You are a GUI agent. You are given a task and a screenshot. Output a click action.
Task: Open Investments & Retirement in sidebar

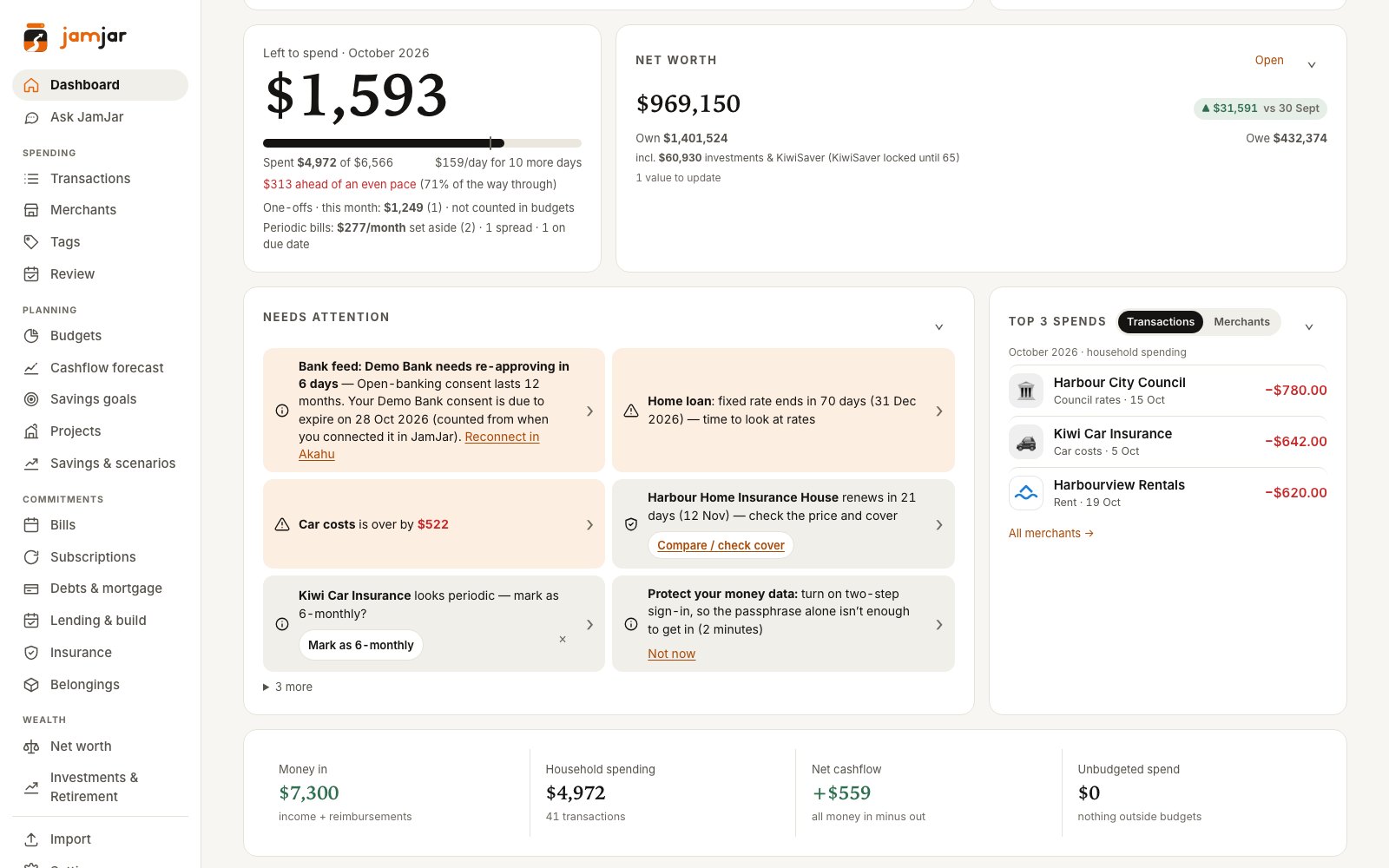(100, 787)
